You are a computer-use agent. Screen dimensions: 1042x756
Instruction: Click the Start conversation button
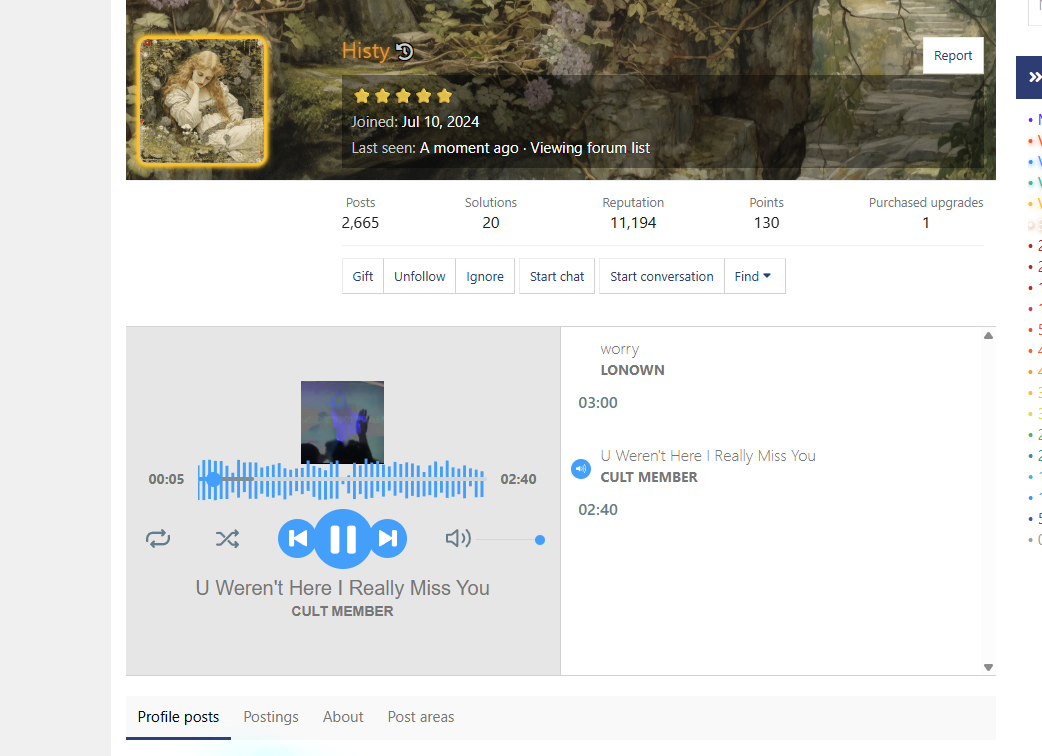[x=661, y=276]
